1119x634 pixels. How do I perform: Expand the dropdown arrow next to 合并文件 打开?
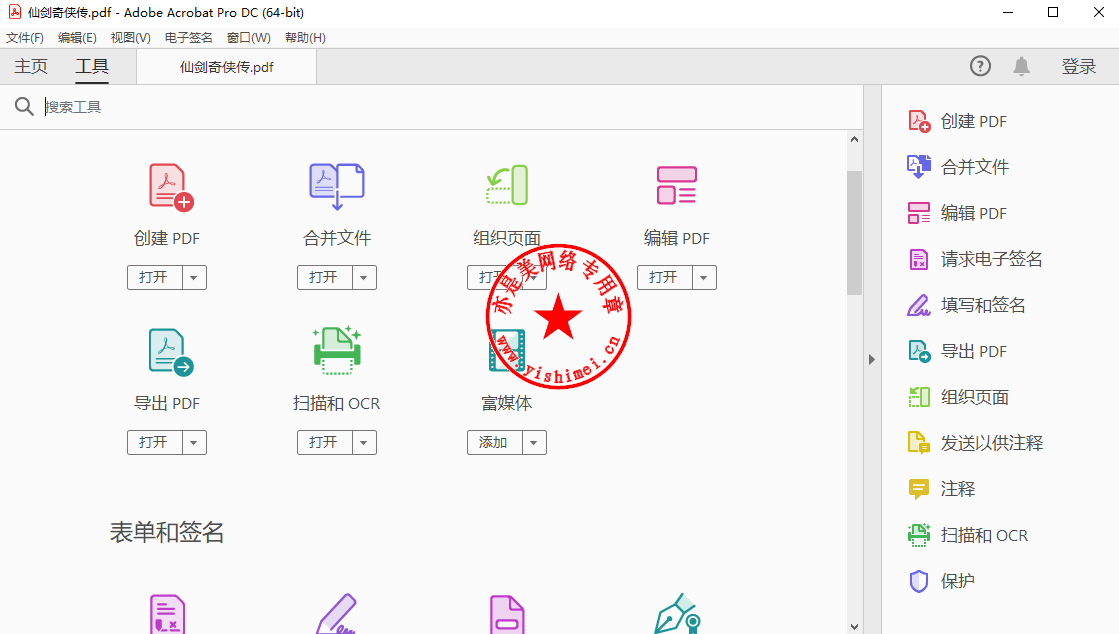pyautogui.click(x=364, y=278)
